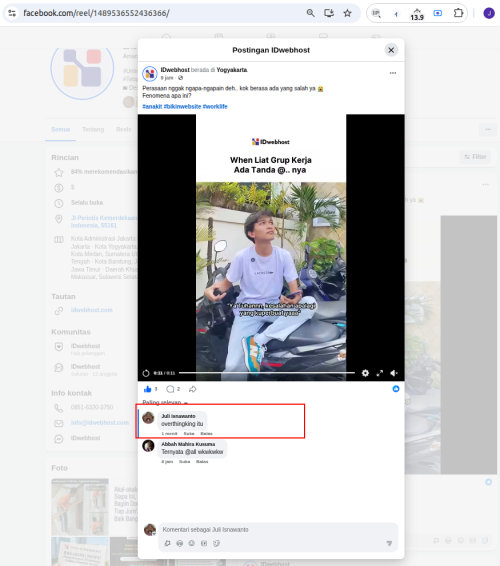This screenshot has width=500, height=566.
Task: Share the post using the arrow icon
Action: tap(193, 389)
